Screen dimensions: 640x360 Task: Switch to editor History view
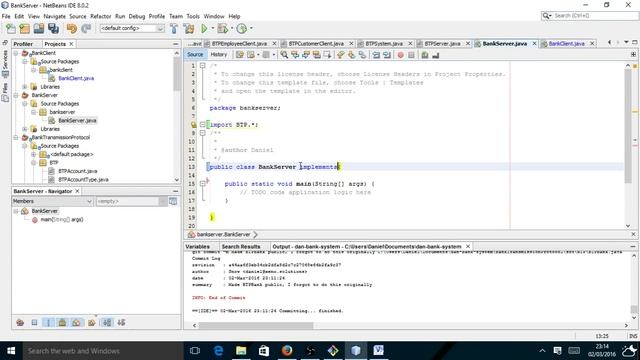click(x=219, y=55)
